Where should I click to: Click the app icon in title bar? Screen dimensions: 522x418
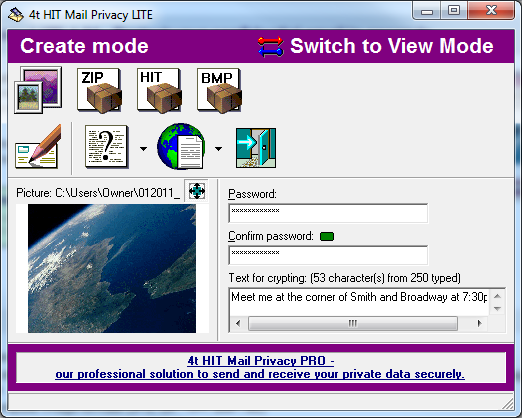point(16,15)
